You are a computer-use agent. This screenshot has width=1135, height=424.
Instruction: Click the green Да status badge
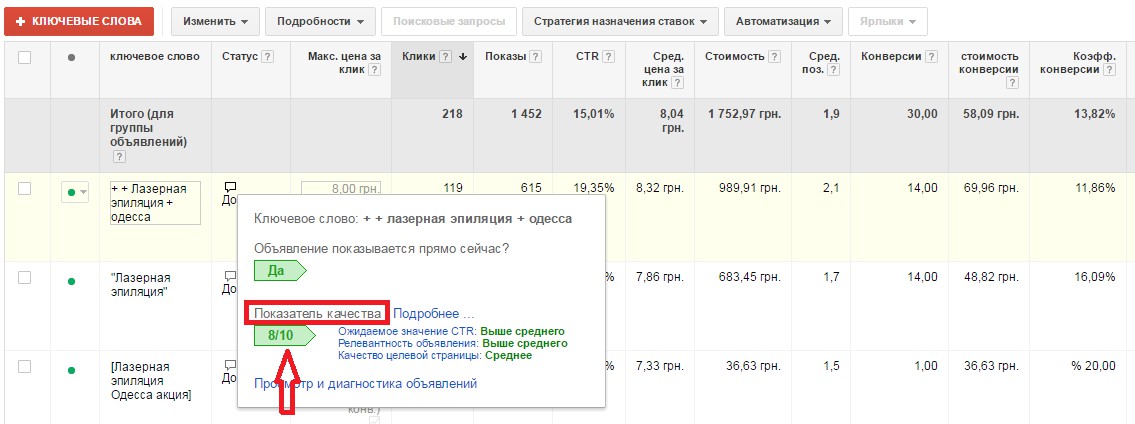click(x=280, y=271)
